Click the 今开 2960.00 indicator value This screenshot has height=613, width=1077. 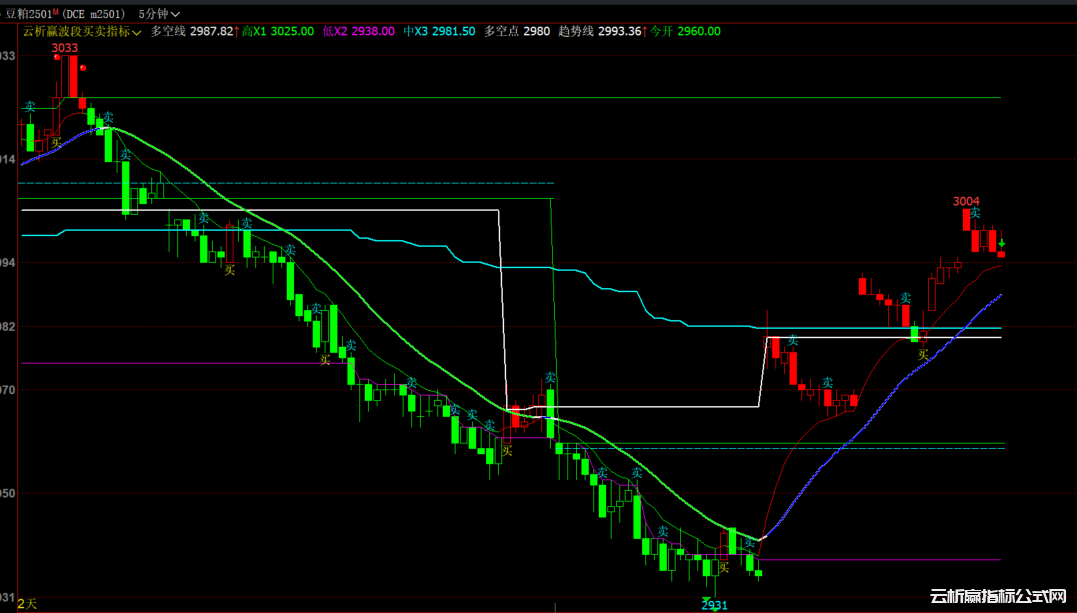click(x=685, y=32)
